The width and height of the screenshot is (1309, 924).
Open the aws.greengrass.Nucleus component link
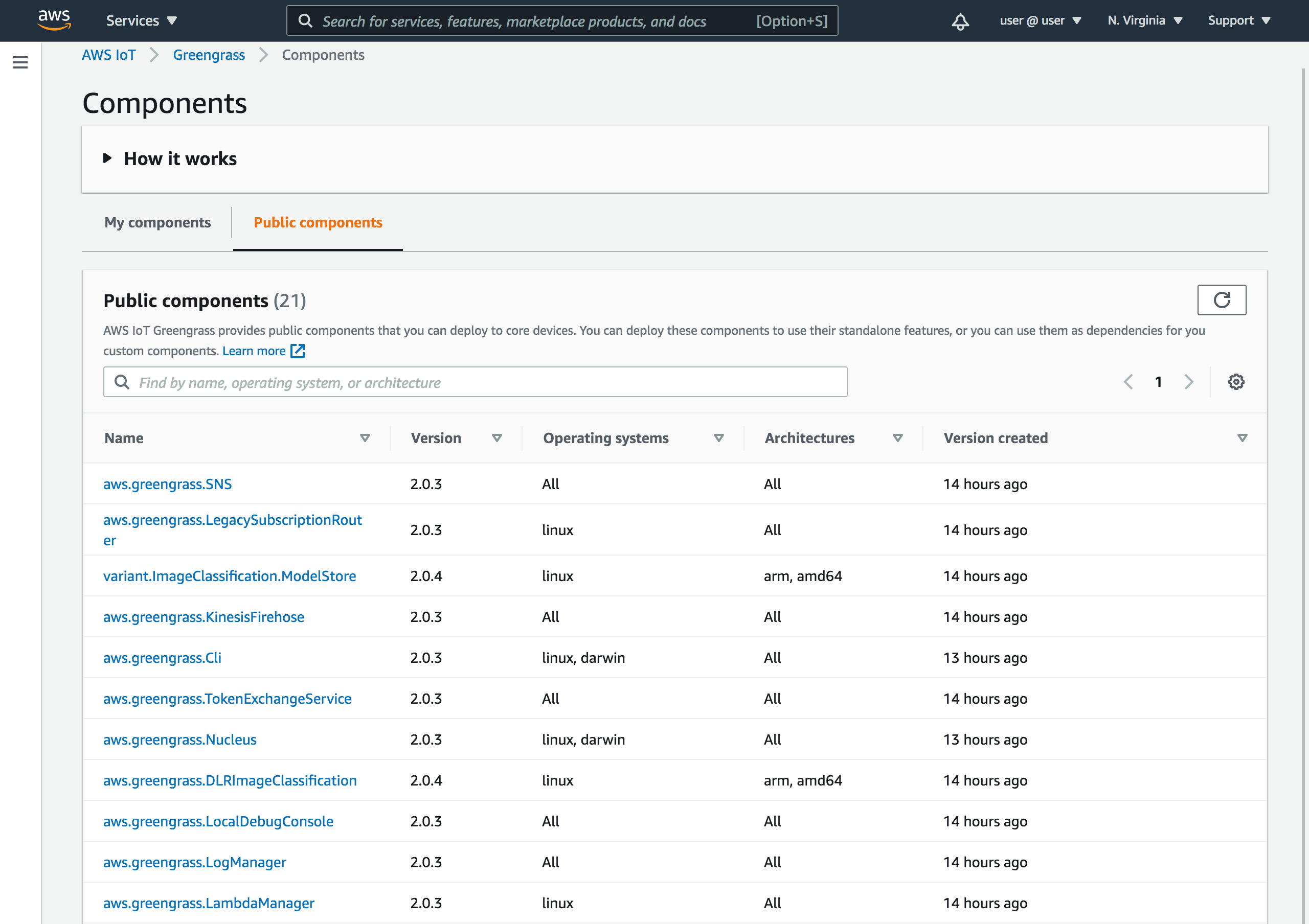[179, 740]
